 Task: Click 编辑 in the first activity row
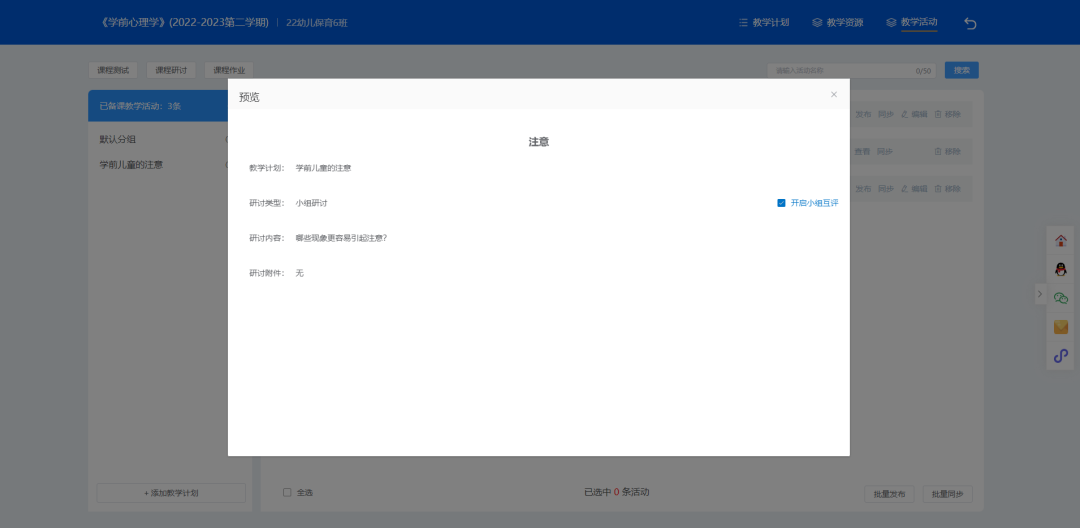pos(914,114)
